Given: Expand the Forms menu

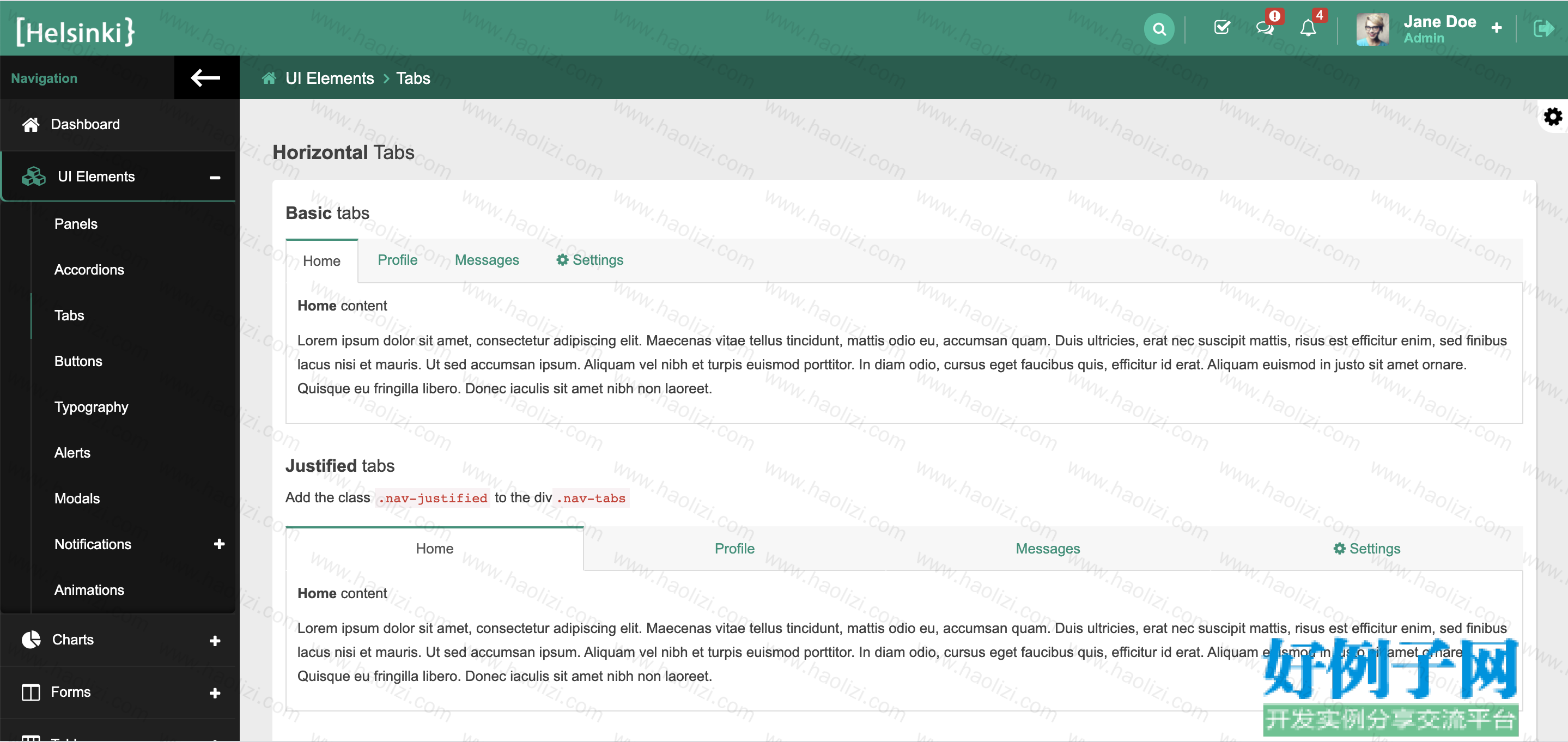Looking at the screenshot, I should (x=214, y=692).
